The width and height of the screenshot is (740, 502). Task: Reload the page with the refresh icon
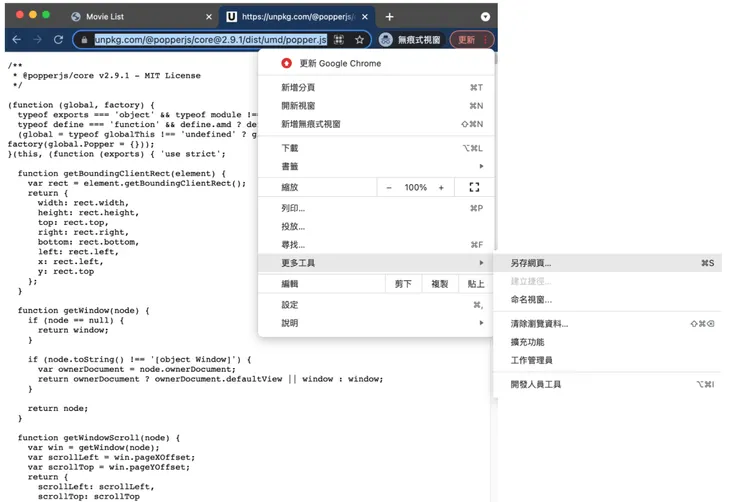click(58, 40)
